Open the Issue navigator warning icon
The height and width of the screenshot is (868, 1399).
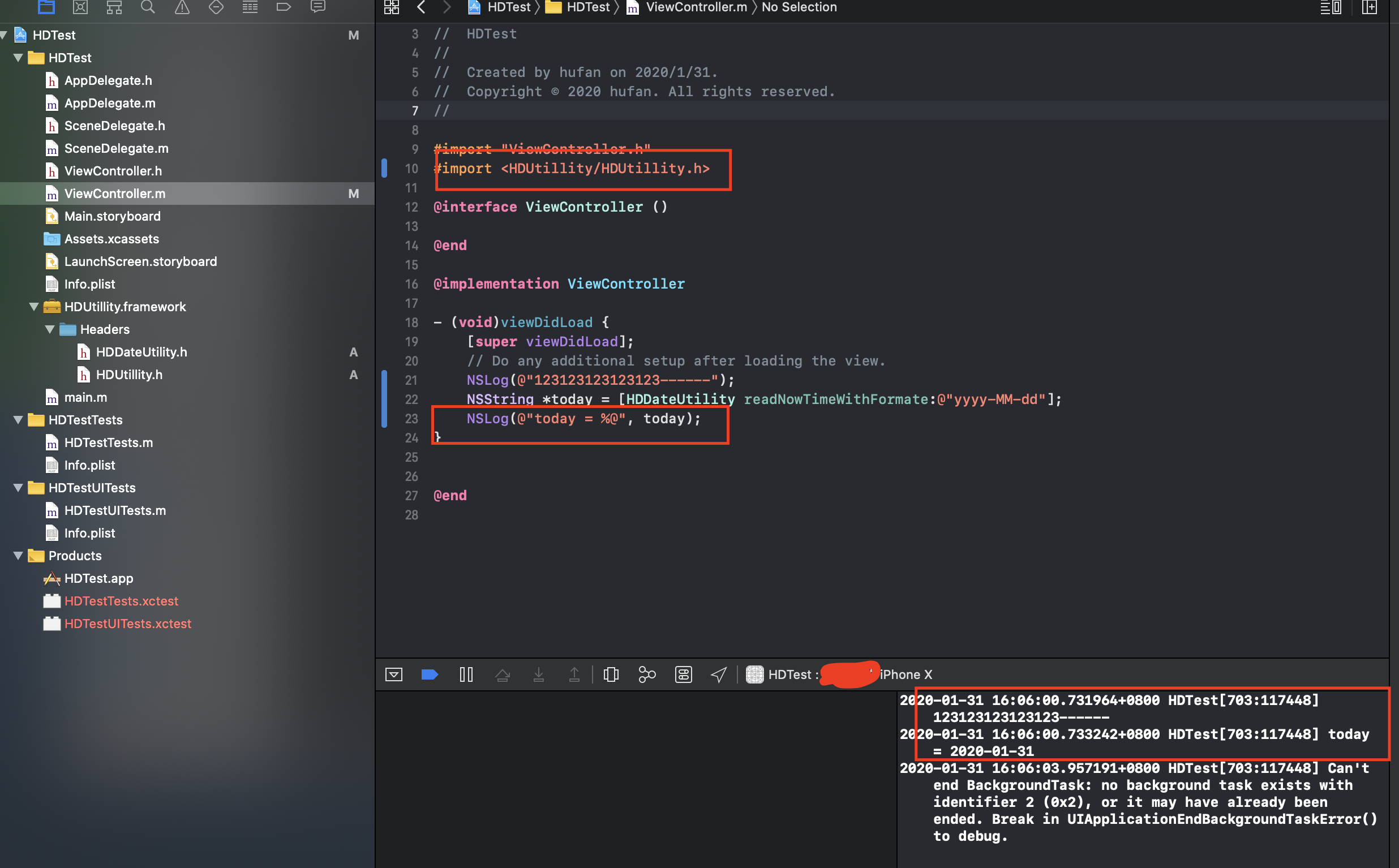[182, 7]
